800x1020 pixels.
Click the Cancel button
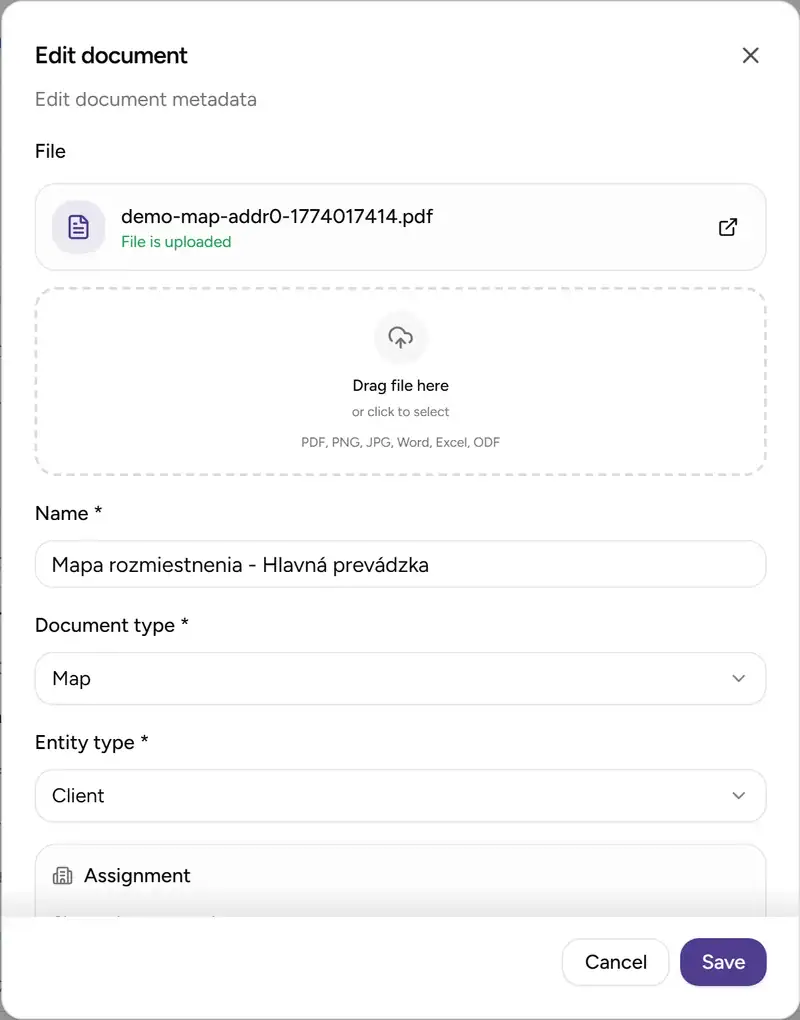click(x=615, y=962)
